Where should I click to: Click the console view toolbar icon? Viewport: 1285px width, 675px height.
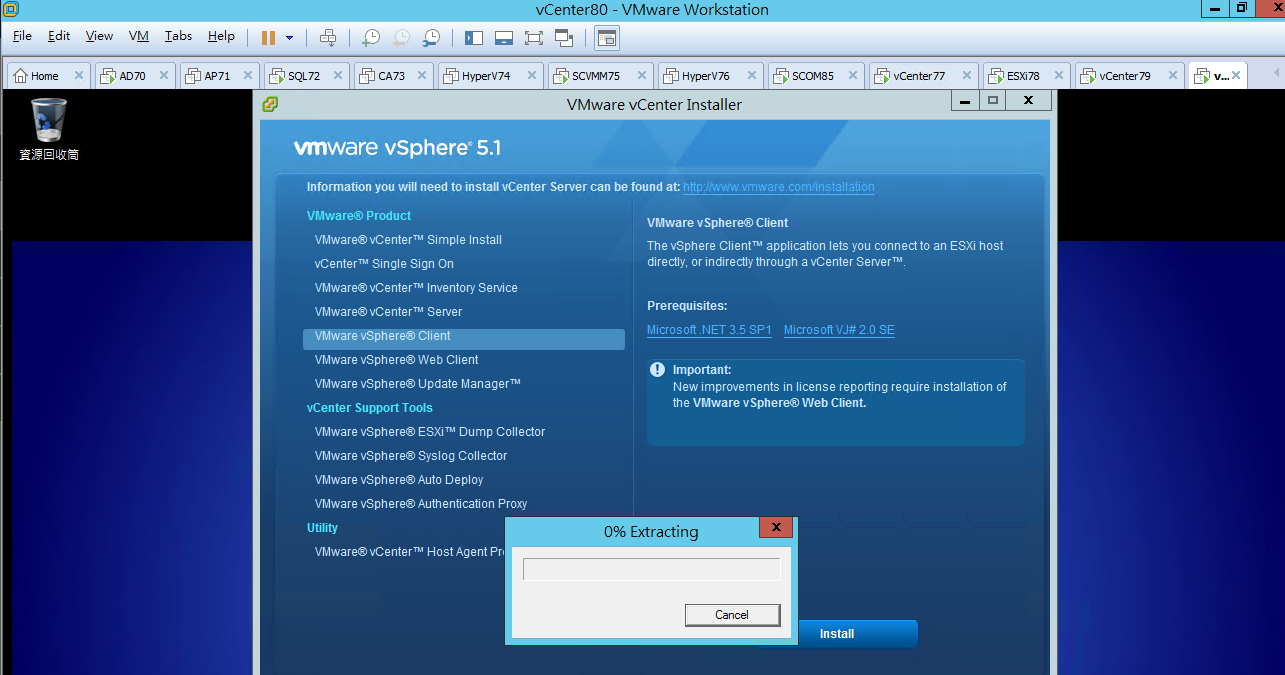[607, 38]
